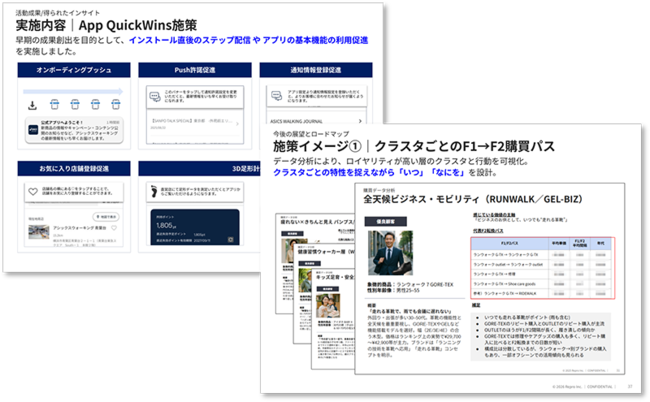The height and width of the screenshot is (402, 650).
Task: Click the footprint icon in the 3D foot measurement card
Action: click(x=154, y=191)
